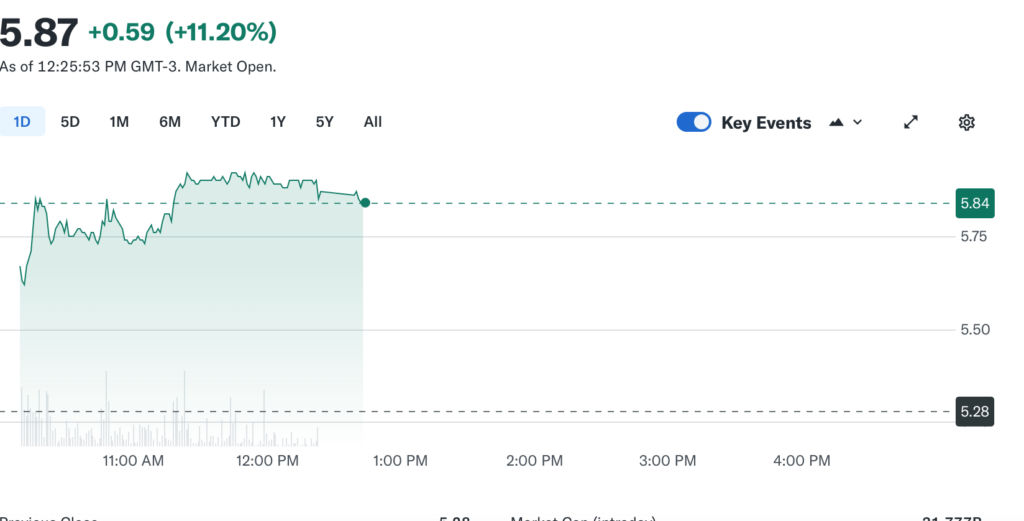View the 5Y chart range
Image resolution: width=1024 pixels, height=521 pixels.
click(324, 122)
